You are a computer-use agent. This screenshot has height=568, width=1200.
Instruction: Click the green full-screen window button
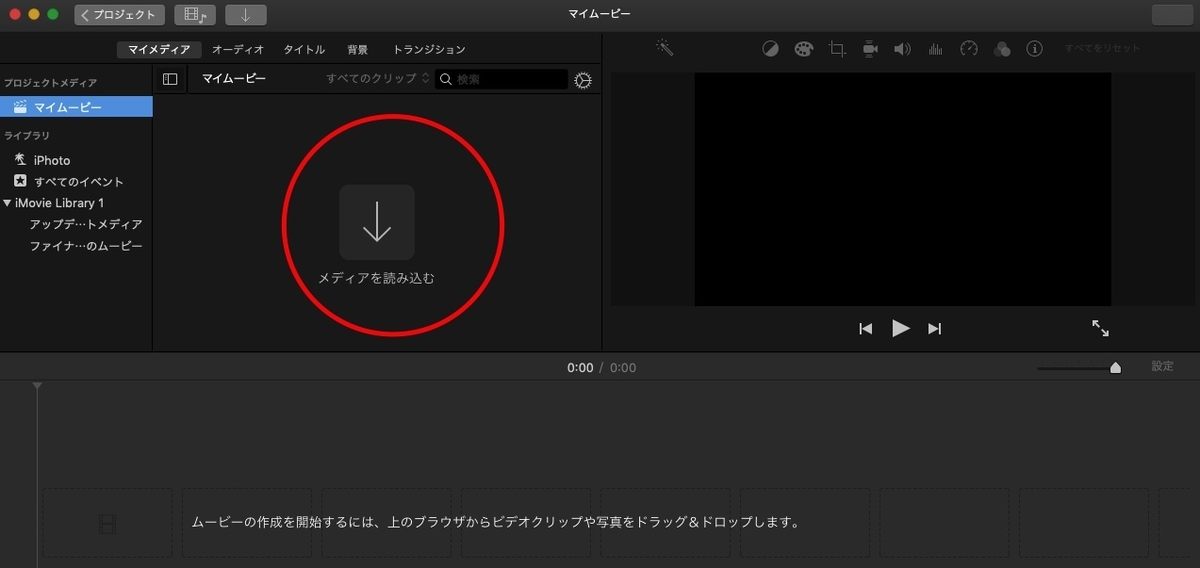[x=53, y=15]
